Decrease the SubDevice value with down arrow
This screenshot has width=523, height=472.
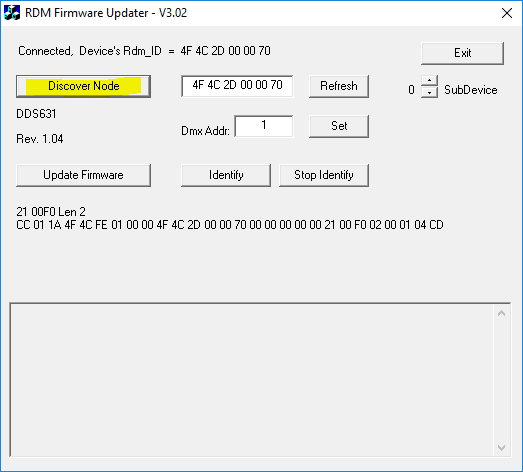coord(430,92)
